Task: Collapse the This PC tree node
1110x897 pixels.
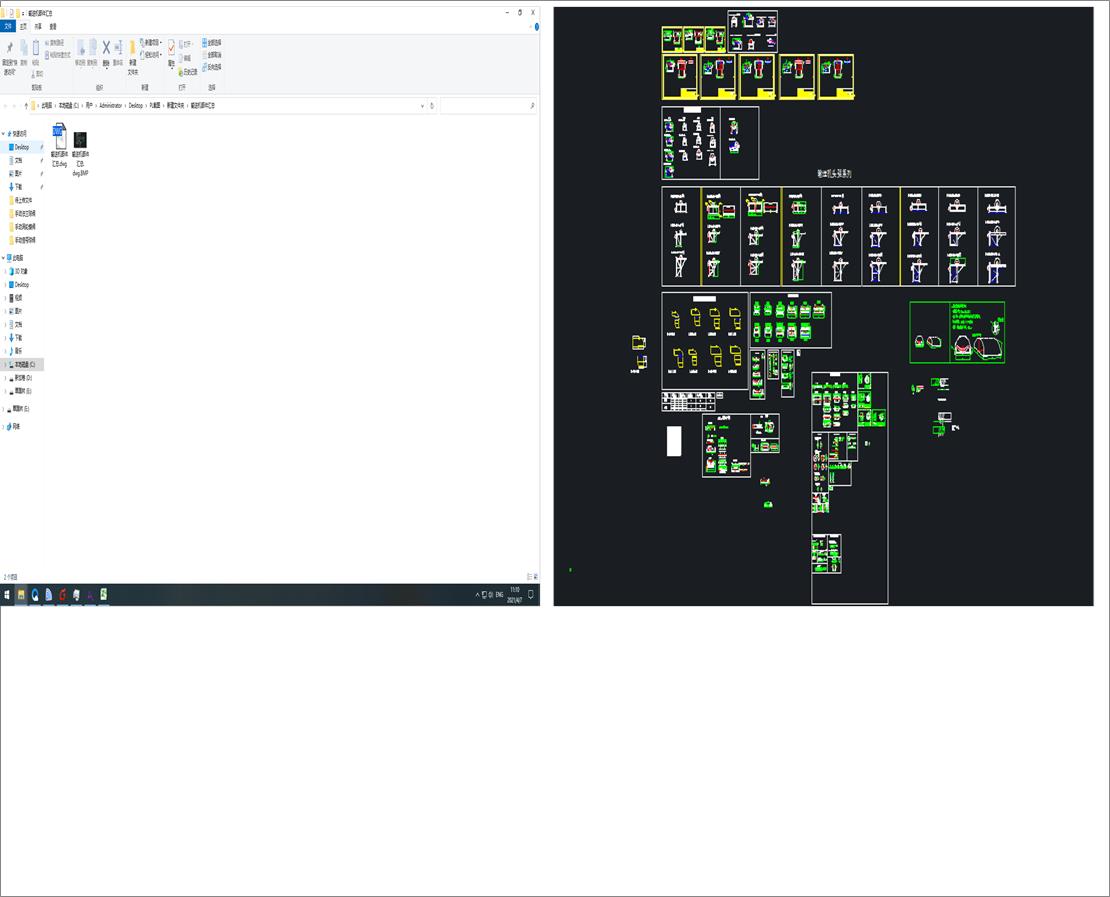Action: [3, 258]
